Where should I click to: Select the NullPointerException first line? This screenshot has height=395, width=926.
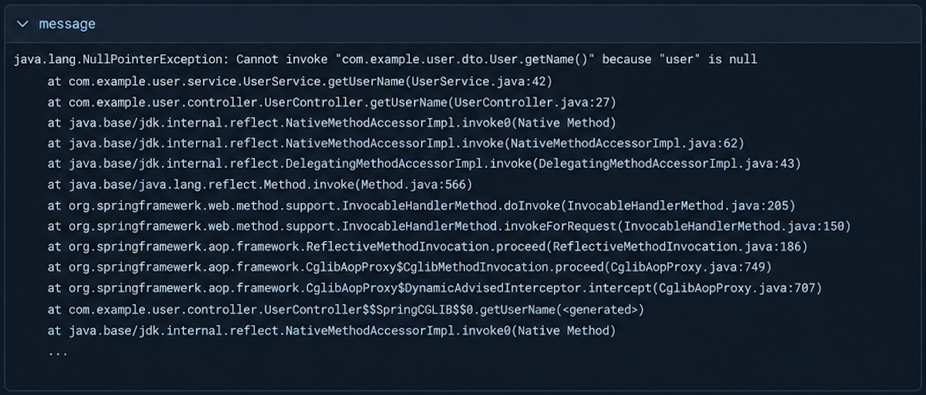(x=386, y=60)
